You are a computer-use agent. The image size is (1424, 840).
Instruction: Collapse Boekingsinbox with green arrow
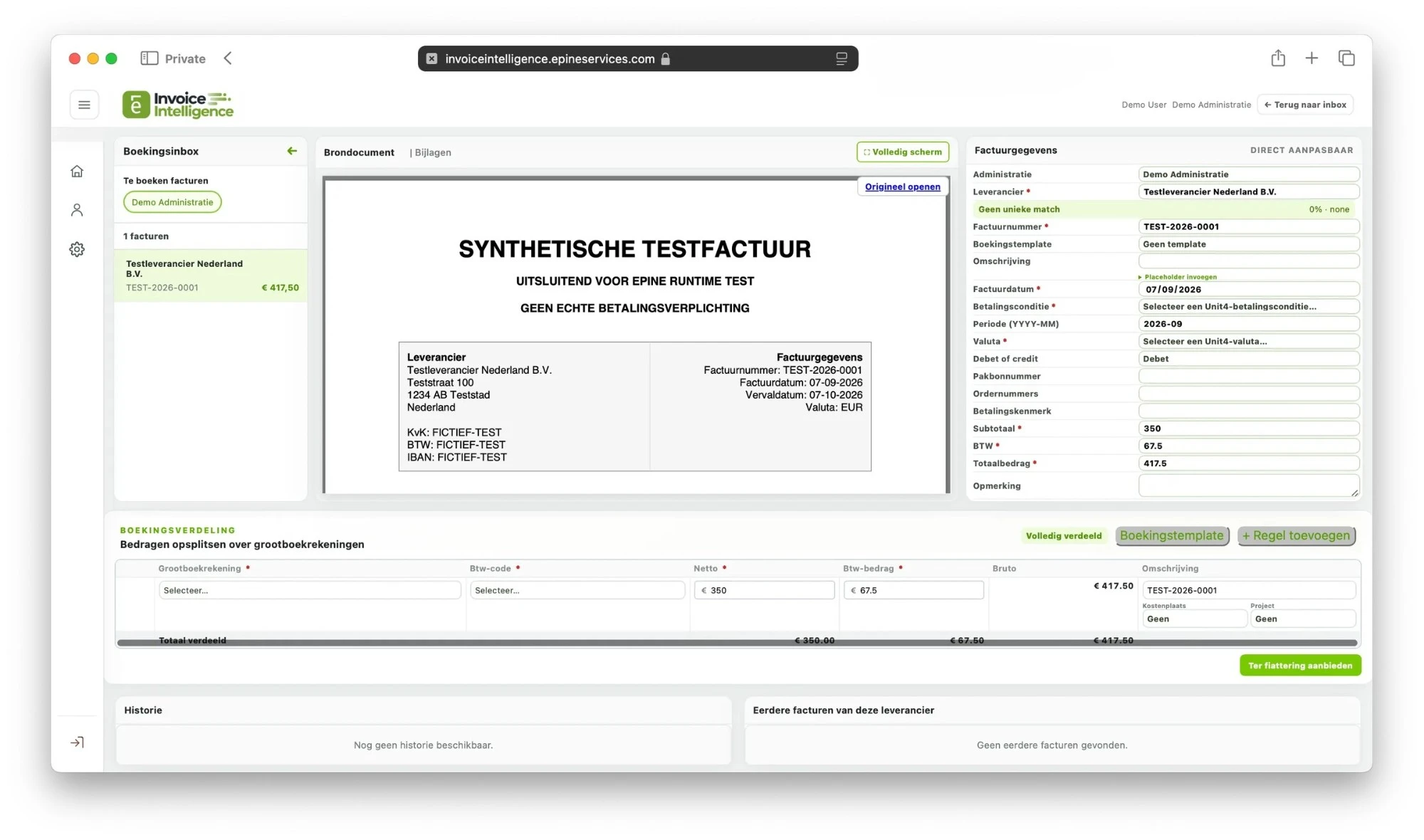[292, 151]
